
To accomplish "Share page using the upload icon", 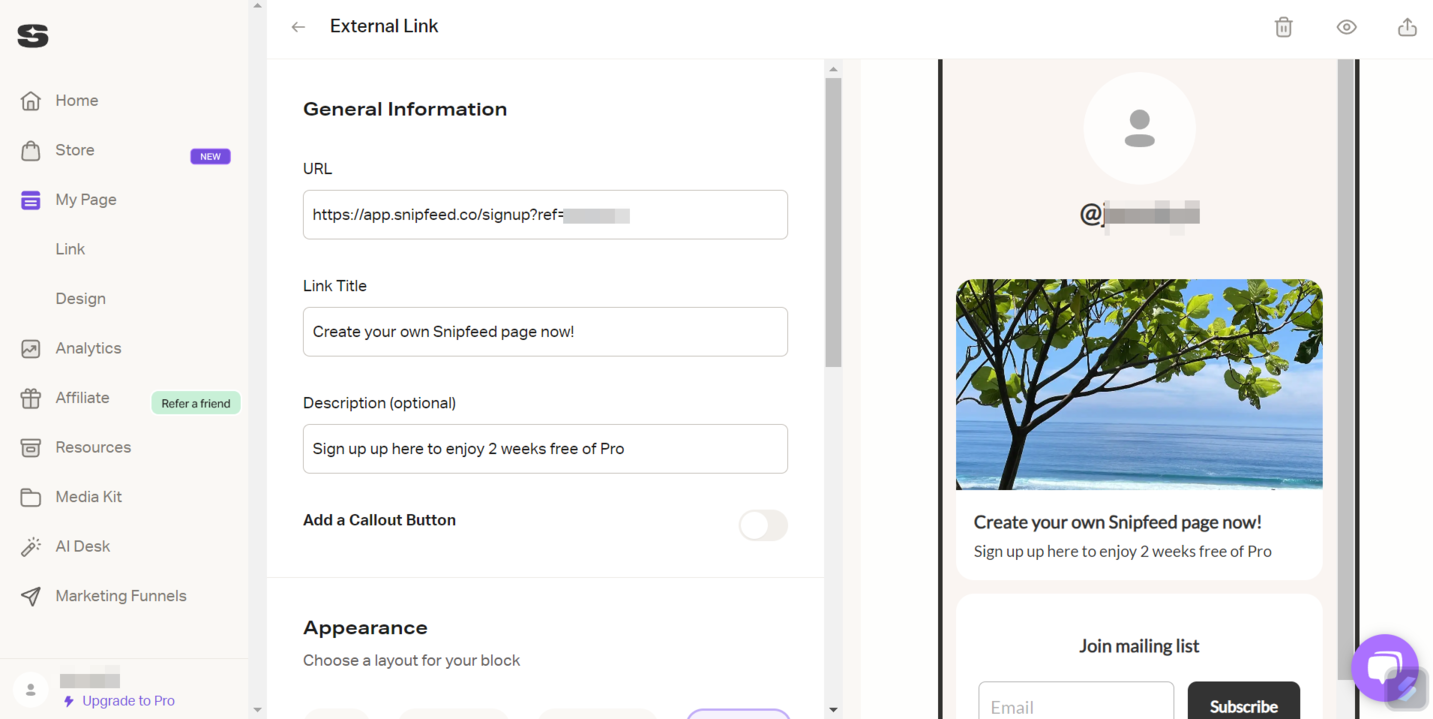I will click(x=1407, y=27).
